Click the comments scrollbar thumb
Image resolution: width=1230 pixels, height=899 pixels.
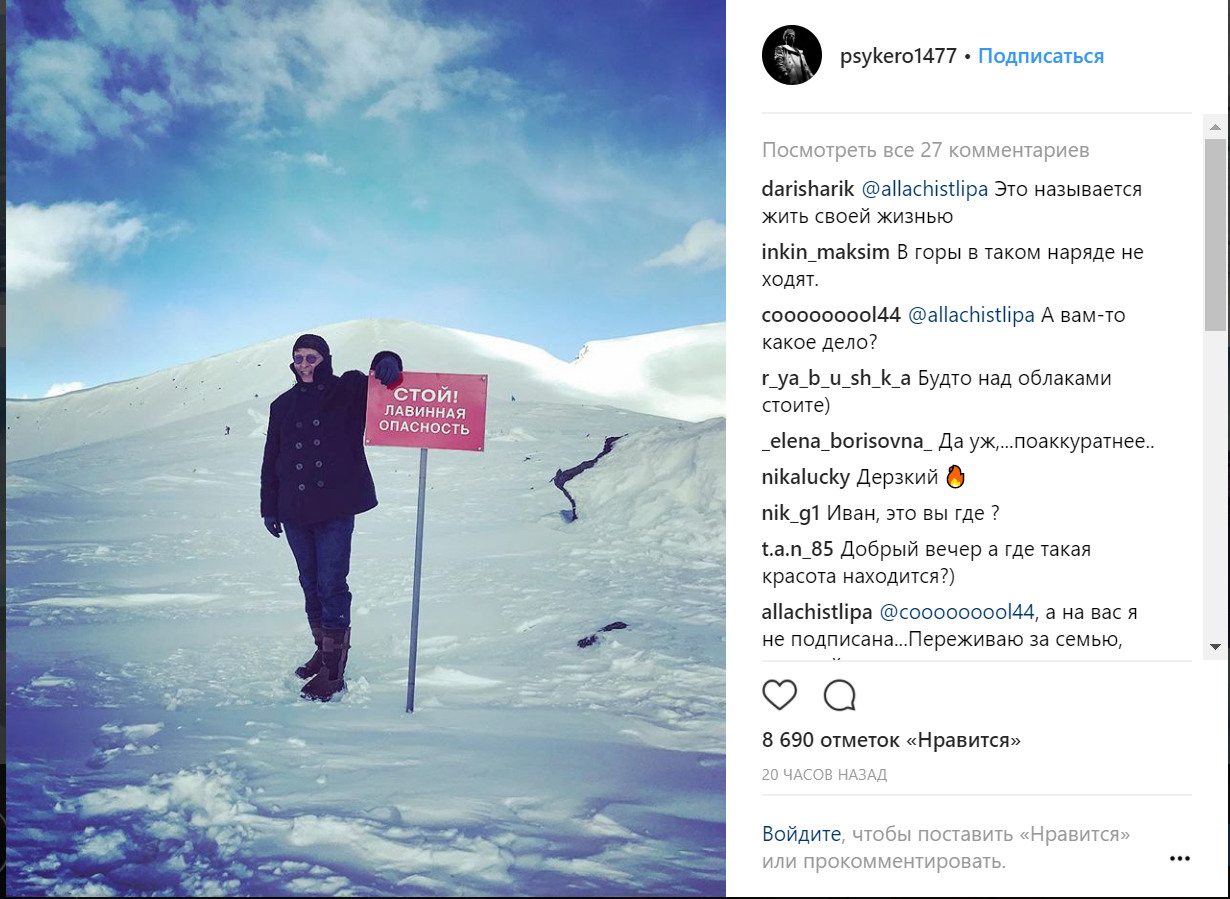(x=1215, y=235)
